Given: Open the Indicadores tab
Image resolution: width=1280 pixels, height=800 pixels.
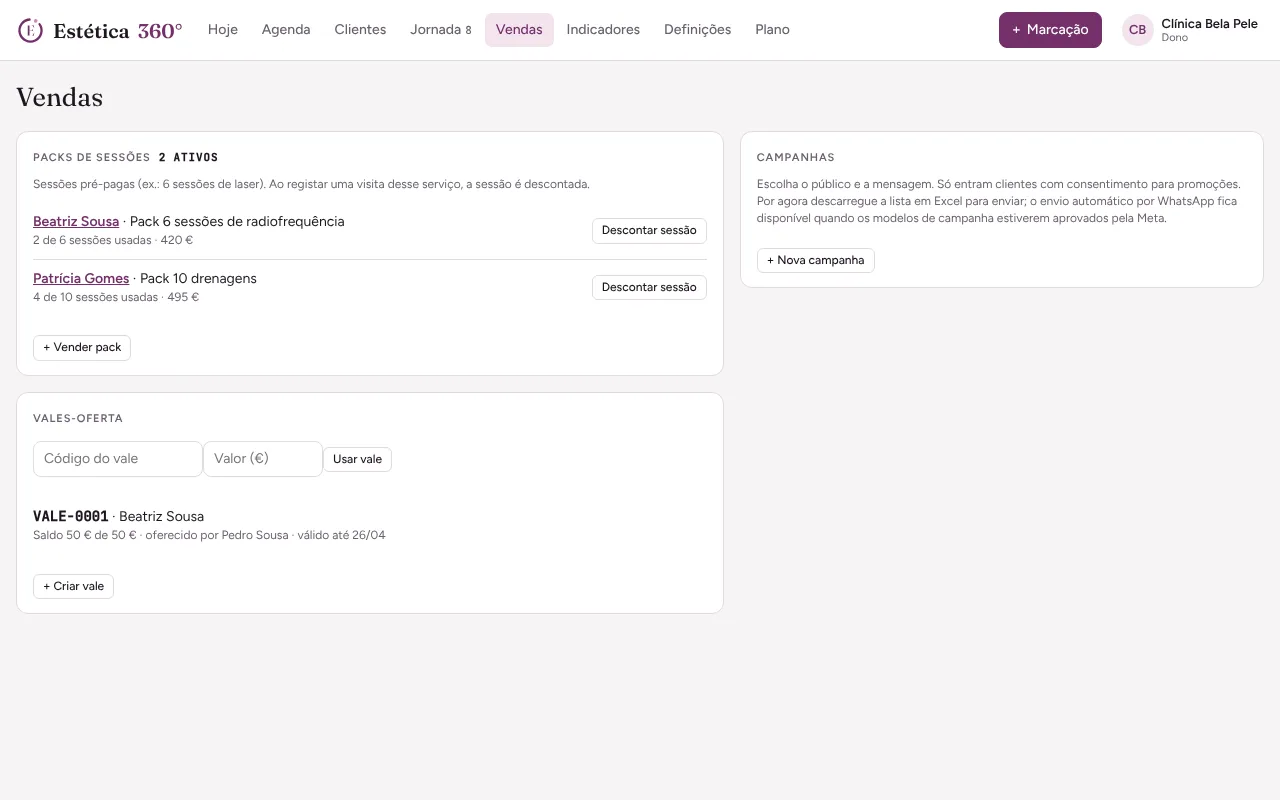Looking at the screenshot, I should 603,30.
